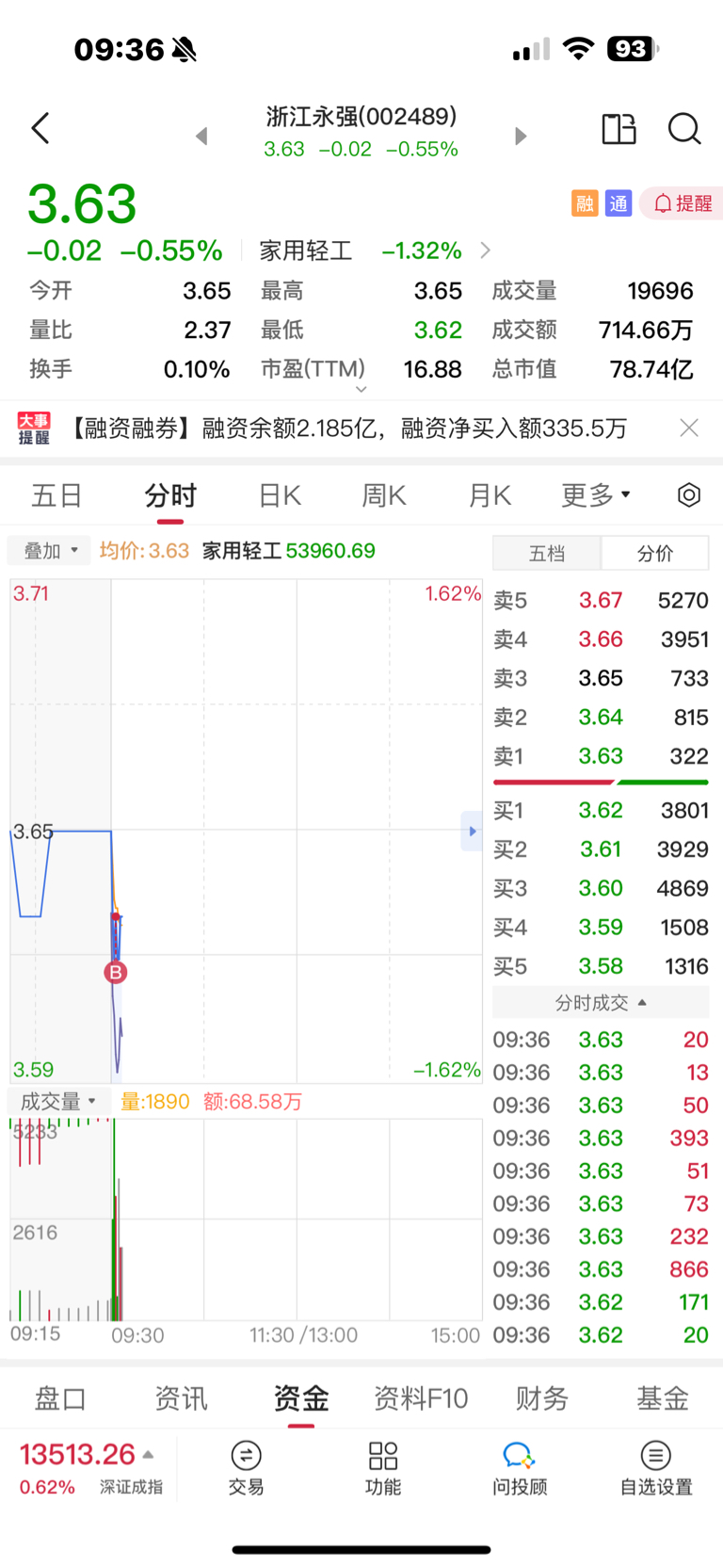This screenshot has height=1568, width=723.
Task: Tap the orange 融 margin badge
Action: pos(585,203)
